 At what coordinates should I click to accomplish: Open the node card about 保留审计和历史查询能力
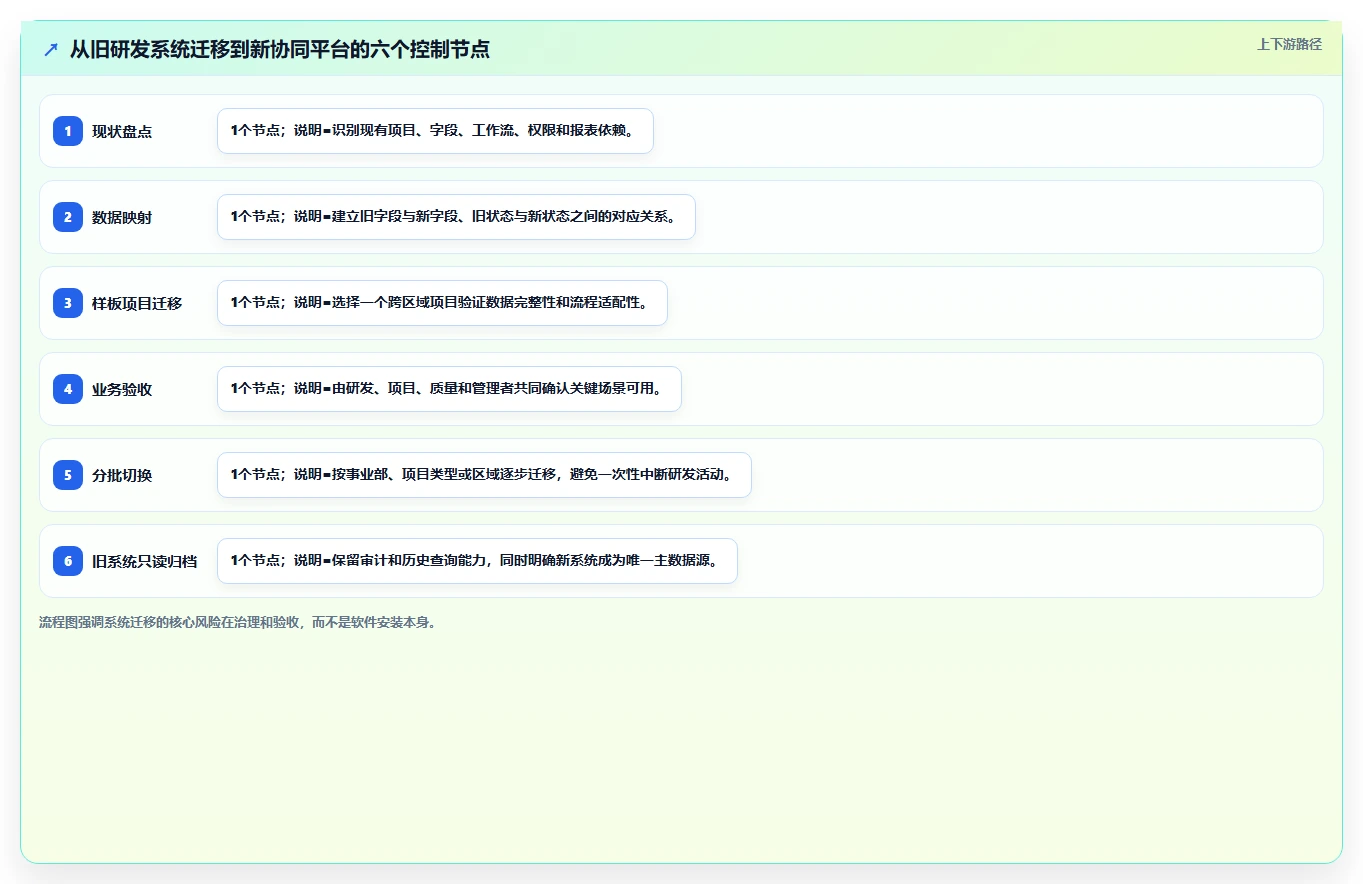click(477, 561)
